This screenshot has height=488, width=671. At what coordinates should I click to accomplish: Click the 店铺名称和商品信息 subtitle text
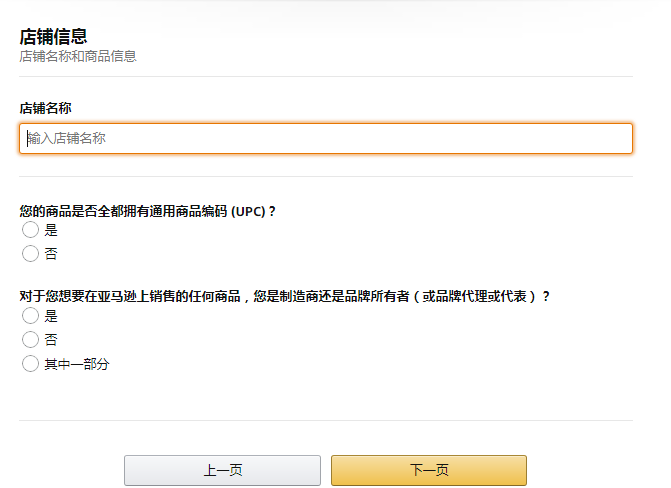coord(78,57)
